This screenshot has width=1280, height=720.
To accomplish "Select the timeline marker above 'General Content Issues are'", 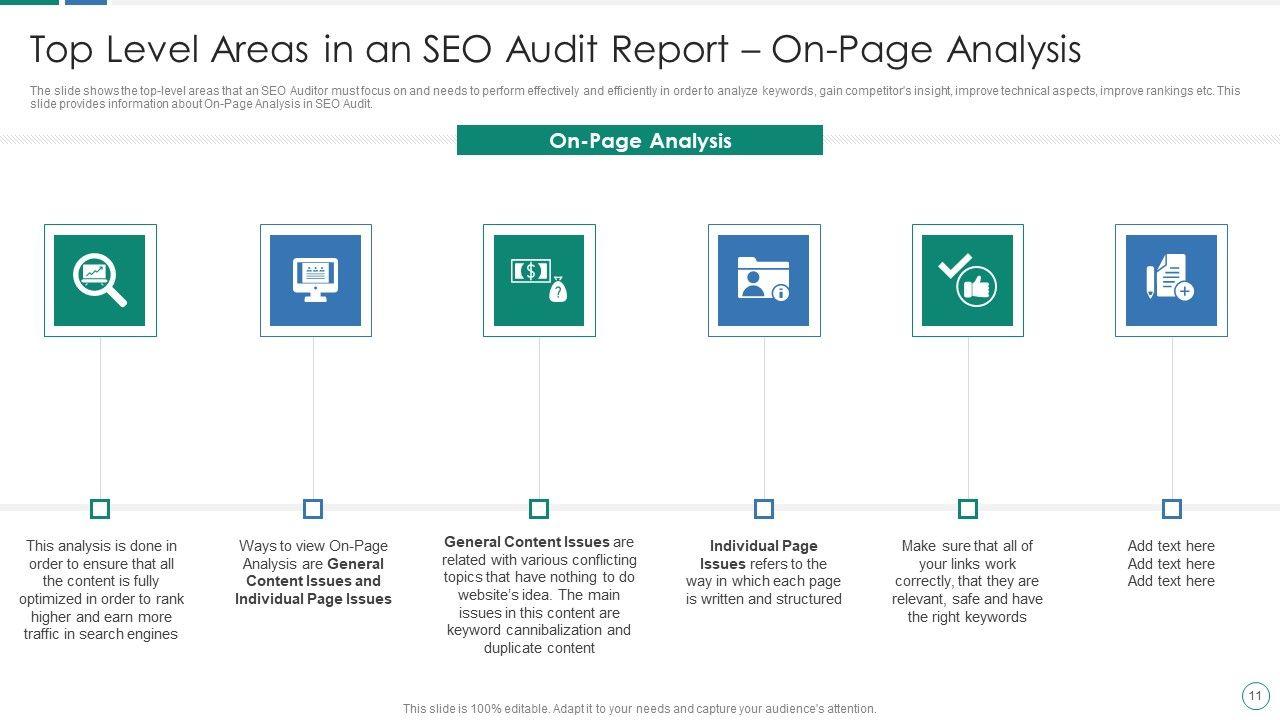I will tap(539, 509).
